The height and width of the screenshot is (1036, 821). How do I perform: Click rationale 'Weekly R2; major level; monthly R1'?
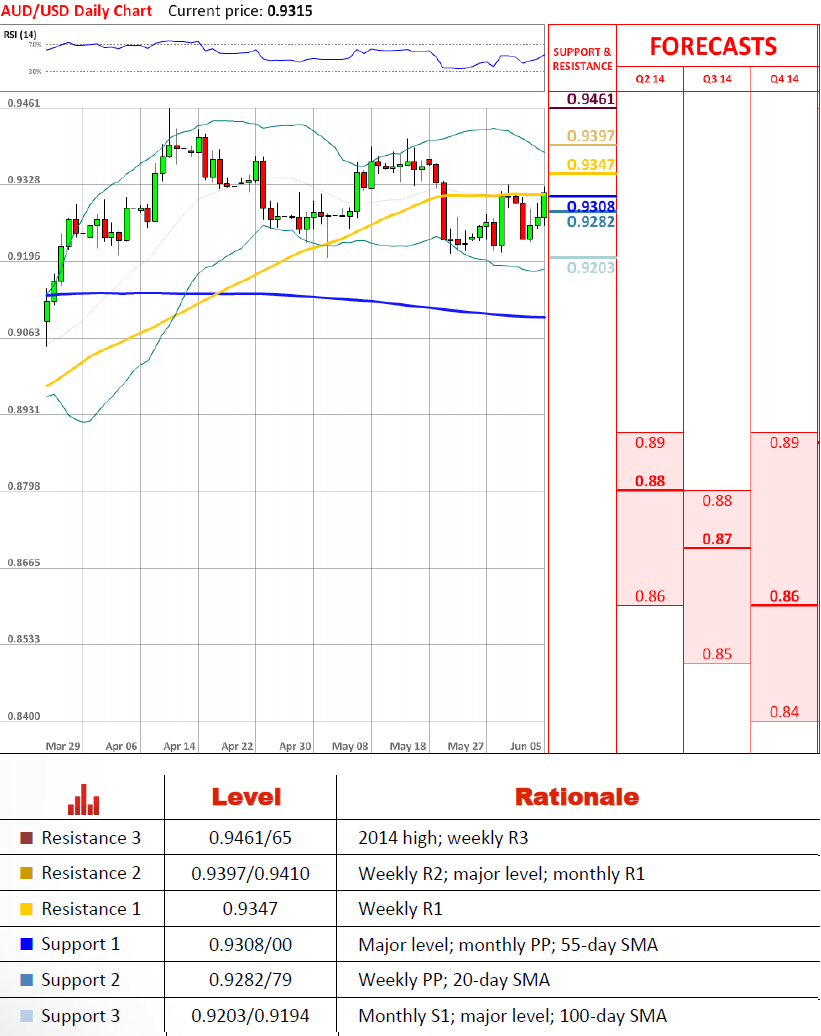501,873
